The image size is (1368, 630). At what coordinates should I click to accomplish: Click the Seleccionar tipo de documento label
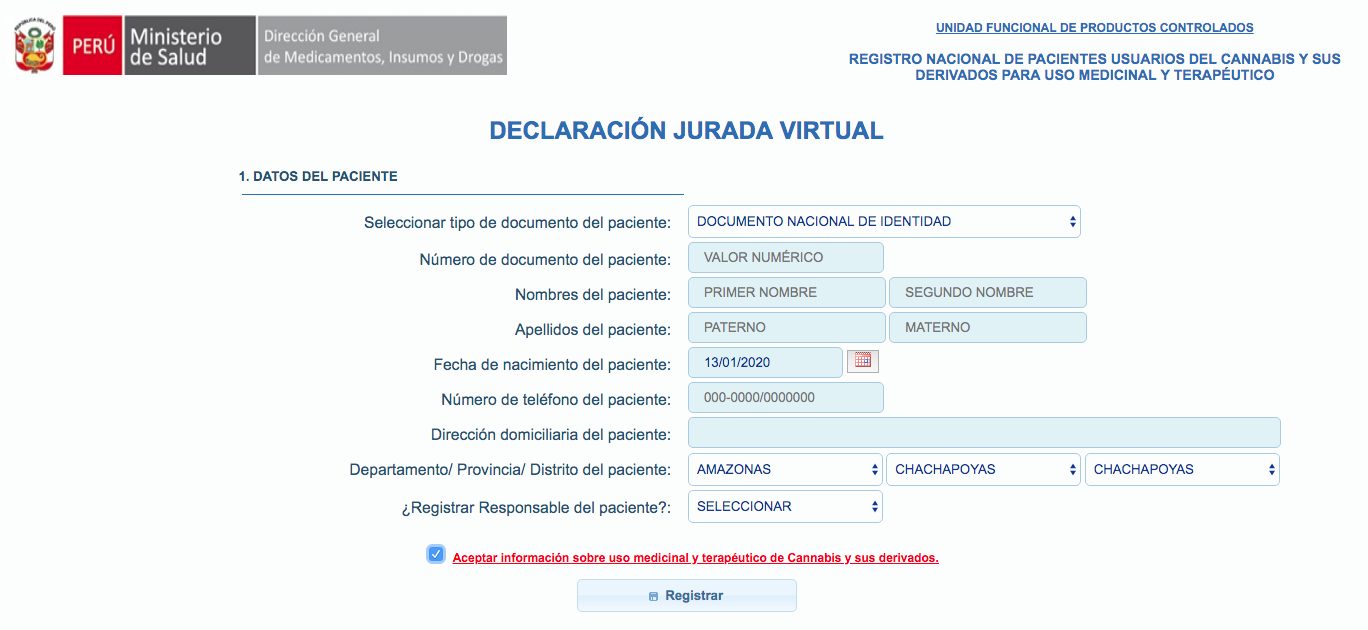click(x=517, y=222)
